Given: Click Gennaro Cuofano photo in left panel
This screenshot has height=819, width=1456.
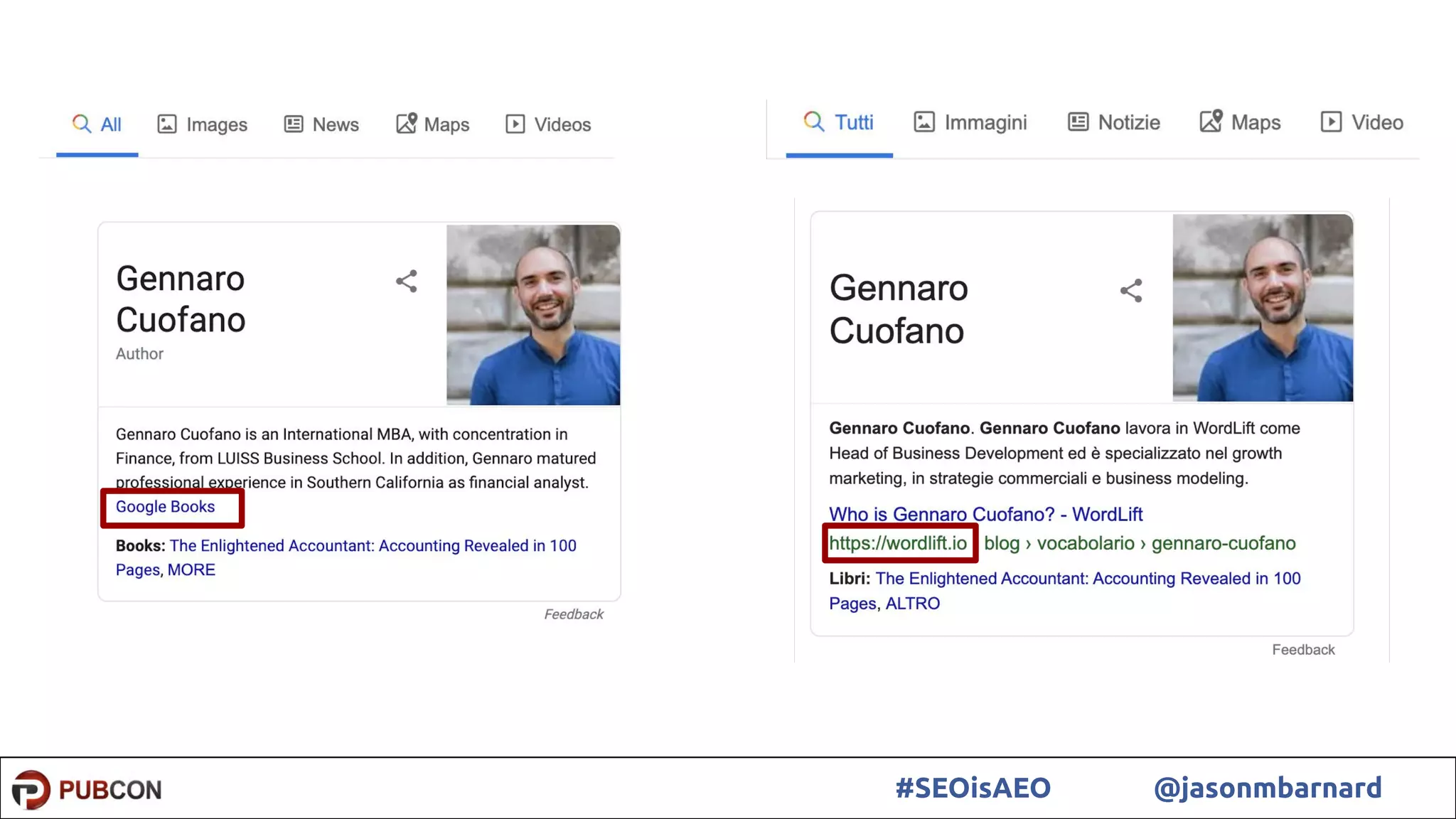Looking at the screenshot, I should point(533,315).
